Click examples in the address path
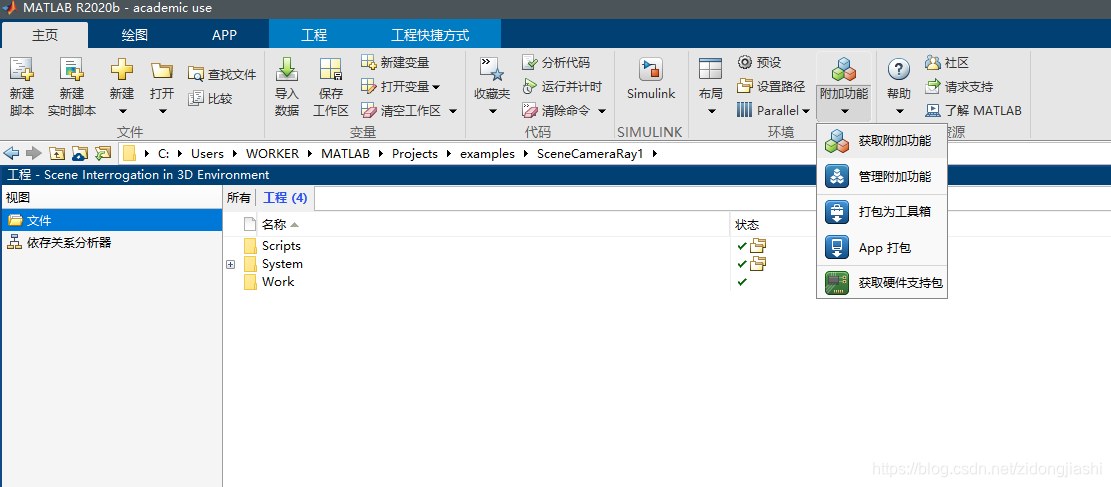The height and width of the screenshot is (487, 1111). point(487,154)
